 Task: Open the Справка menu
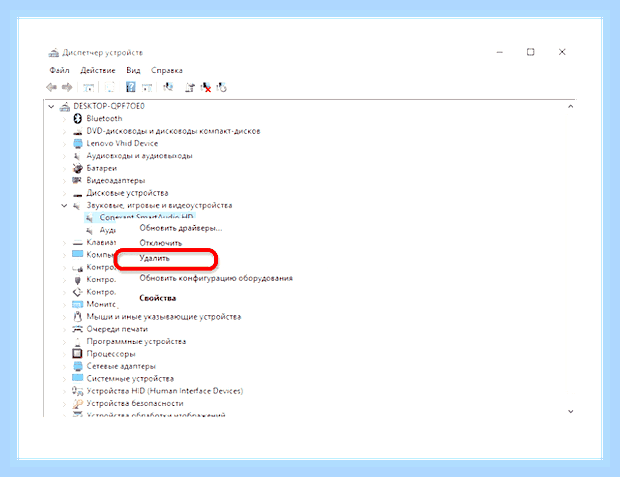pos(166,70)
